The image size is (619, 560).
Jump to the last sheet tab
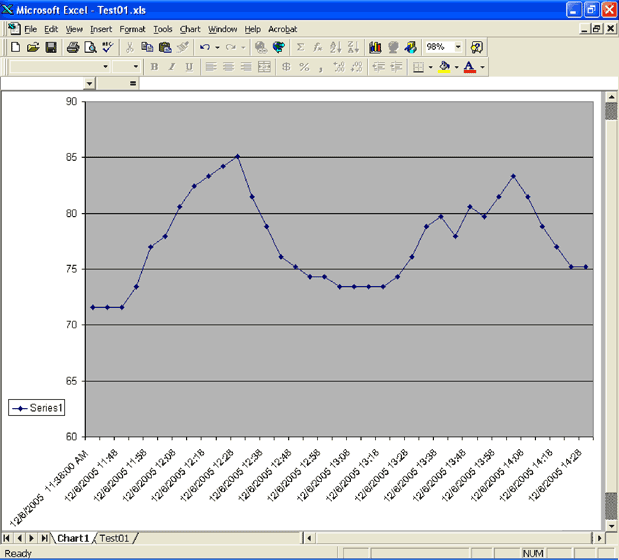tap(45, 538)
